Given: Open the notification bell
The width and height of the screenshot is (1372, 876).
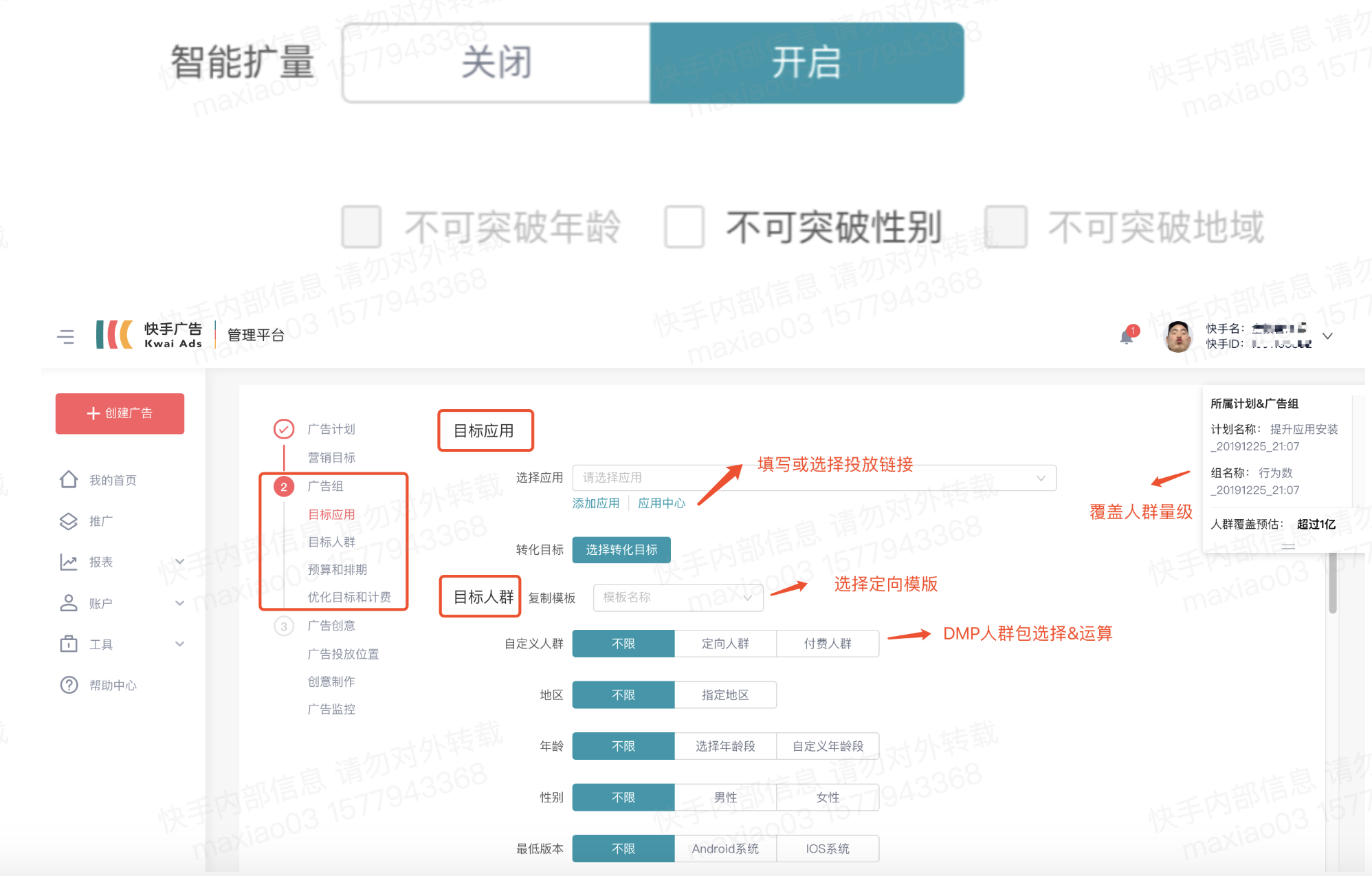Looking at the screenshot, I should coord(1127,336).
